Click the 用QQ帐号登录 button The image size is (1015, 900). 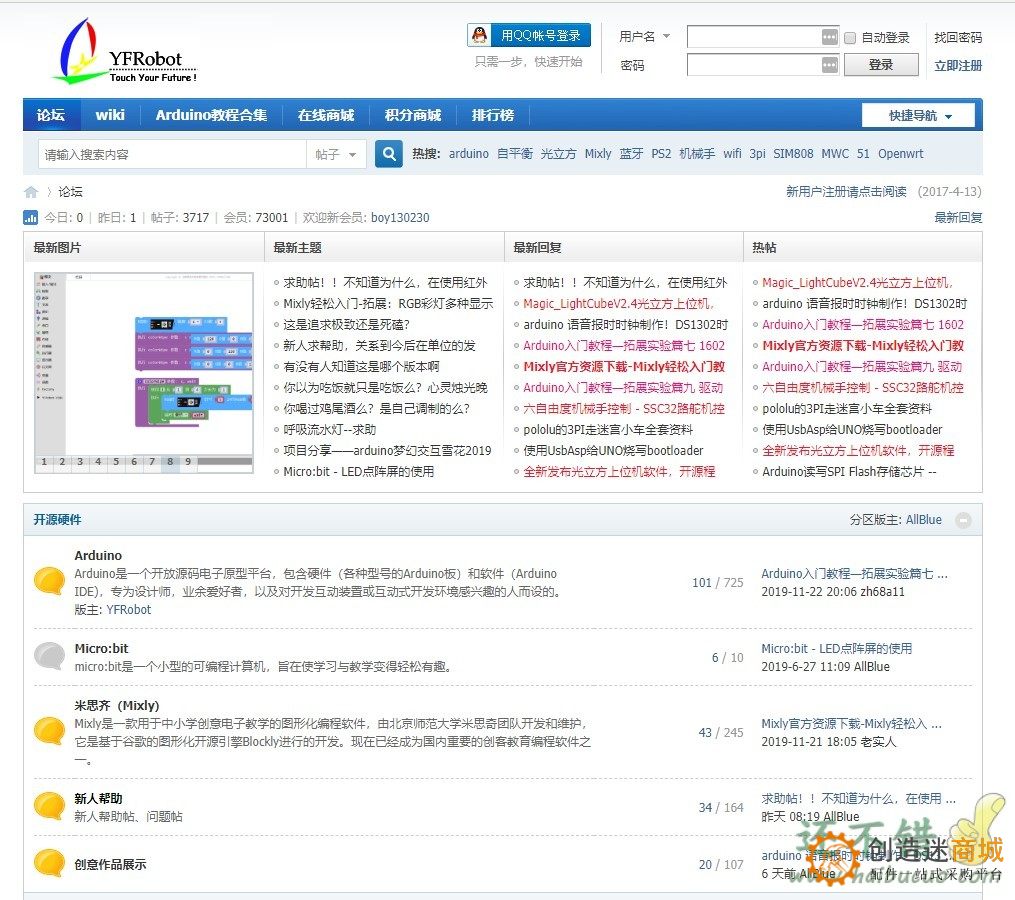(x=529, y=35)
